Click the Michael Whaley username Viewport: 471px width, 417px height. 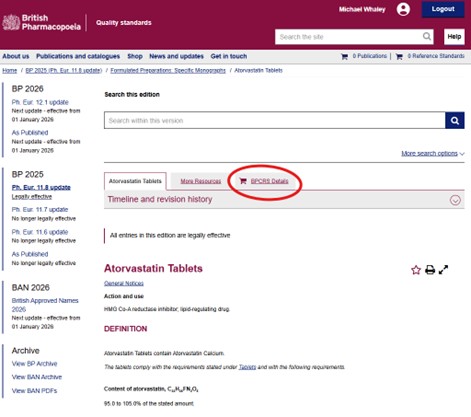(x=362, y=9)
